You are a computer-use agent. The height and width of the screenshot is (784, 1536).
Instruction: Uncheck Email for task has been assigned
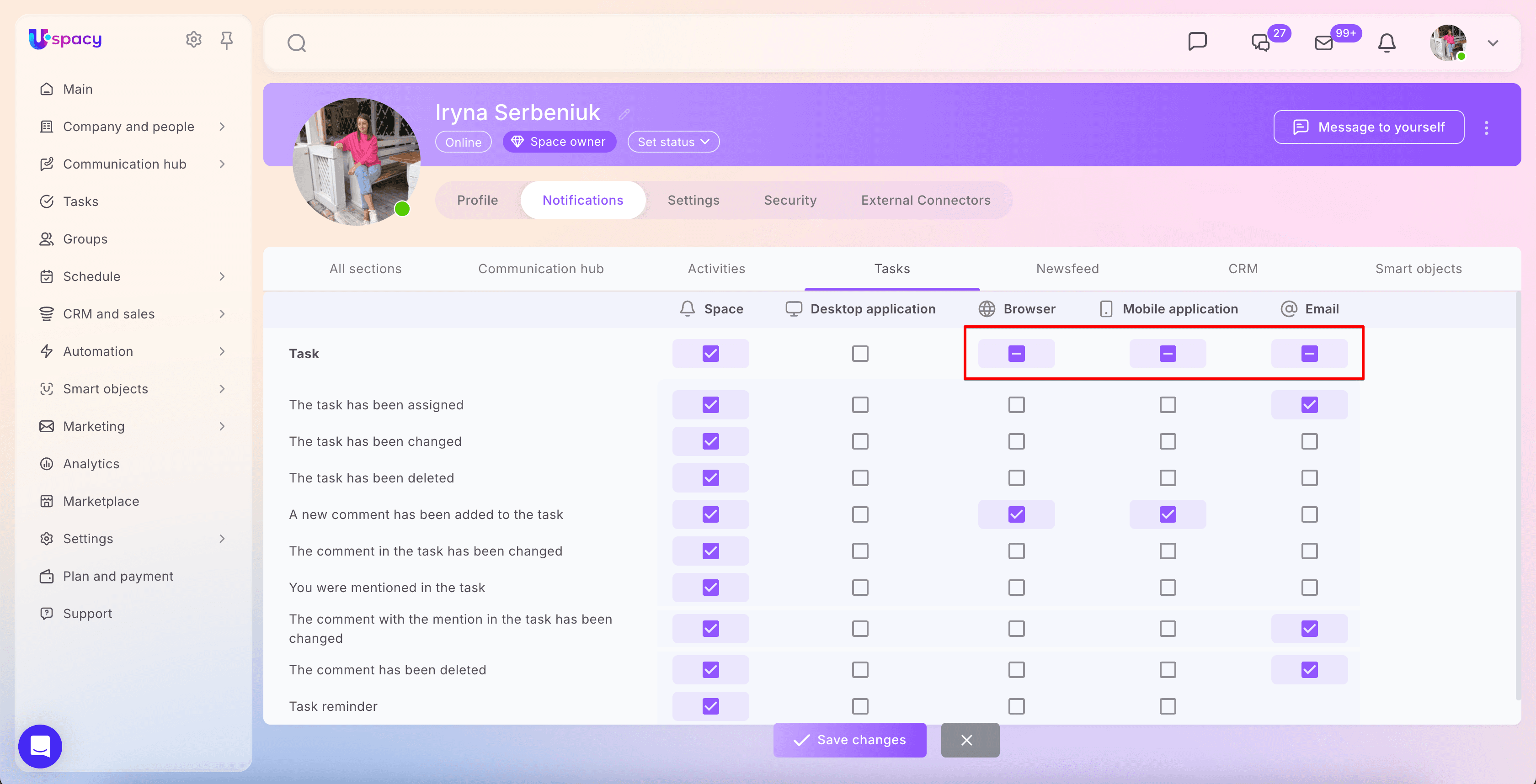pos(1309,405)
